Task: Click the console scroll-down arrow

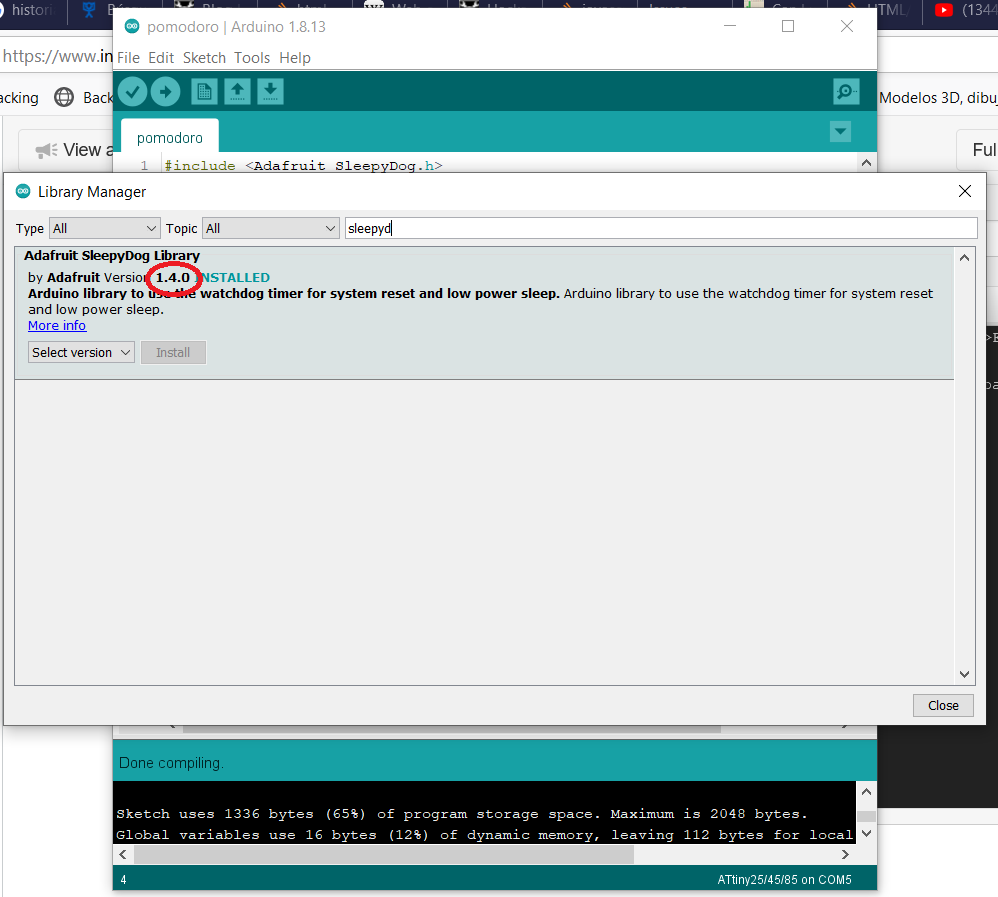Action: click(866, 833)
